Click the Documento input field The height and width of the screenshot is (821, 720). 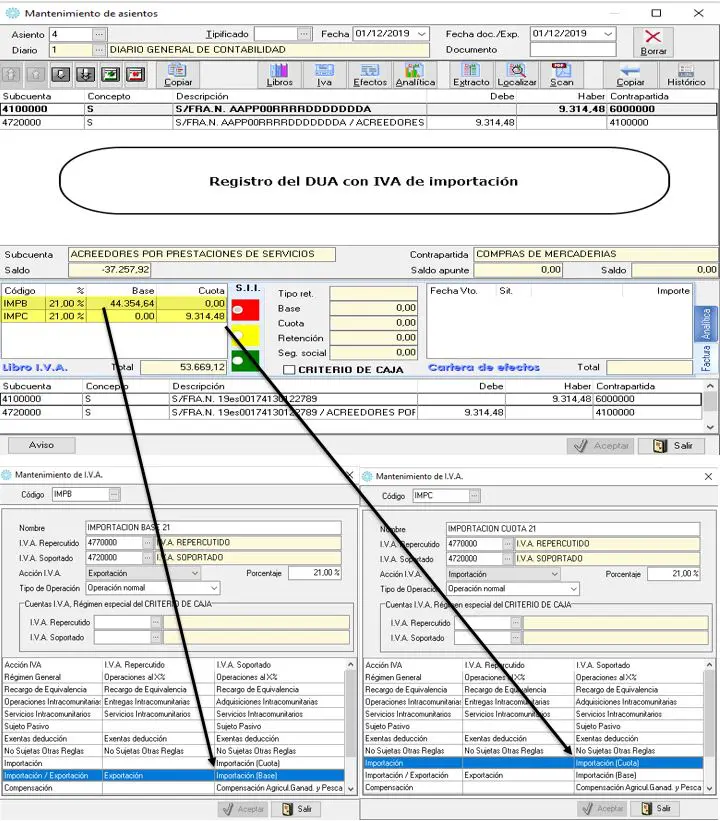pyautogui.click(x=572, y=50)
